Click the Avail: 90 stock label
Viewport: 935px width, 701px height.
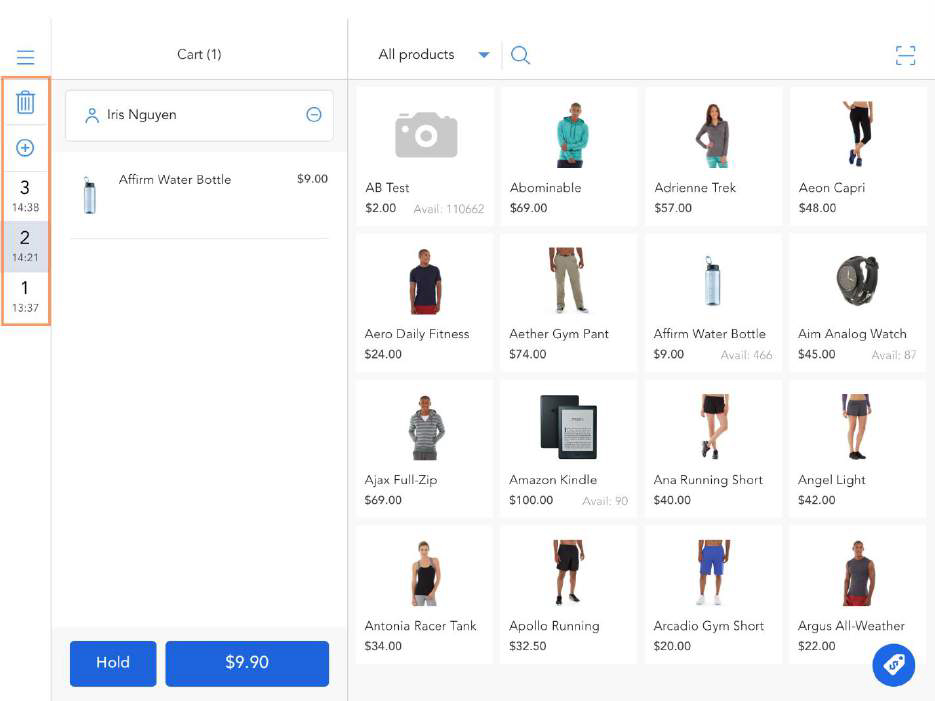[605, 501]
